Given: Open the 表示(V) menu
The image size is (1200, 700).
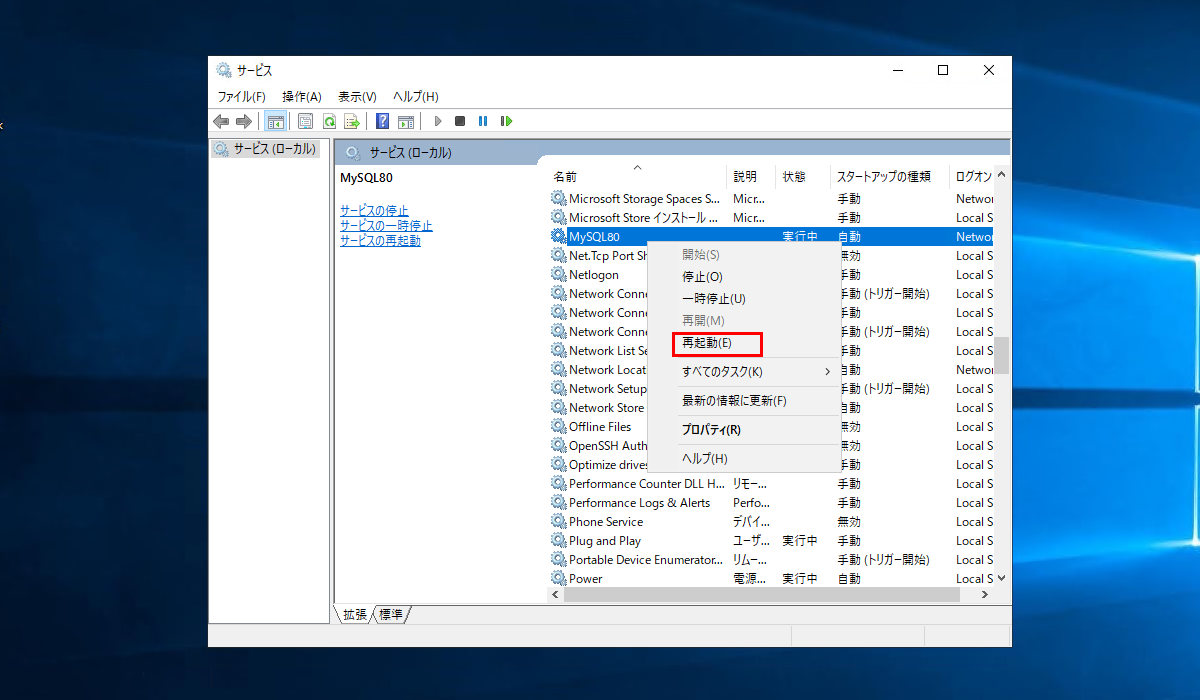Looking at the screenshot, I should pyautogui.click(x=357, y=97).
